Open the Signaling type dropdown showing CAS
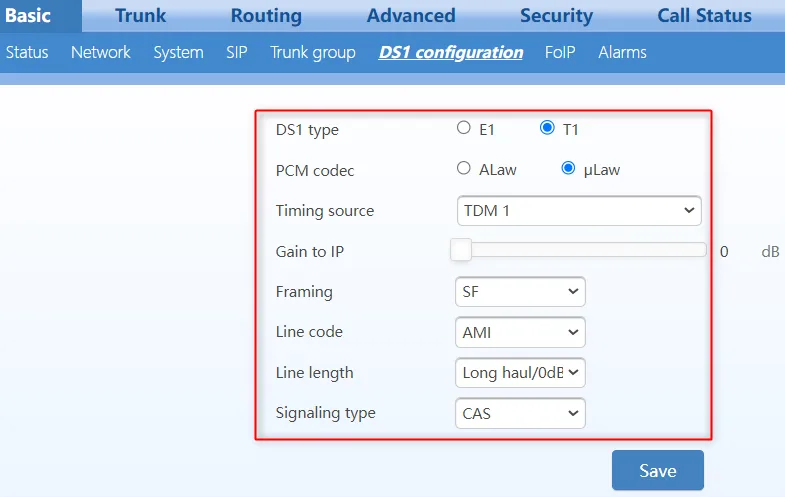The width and height of the screenshot is (785, 497). tap(520, 413)
